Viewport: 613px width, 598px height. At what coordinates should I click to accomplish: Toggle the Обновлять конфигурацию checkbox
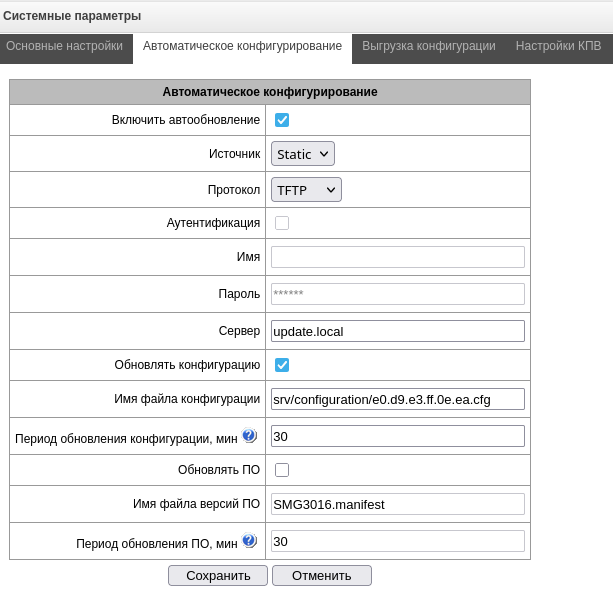[x=282, y=365]
